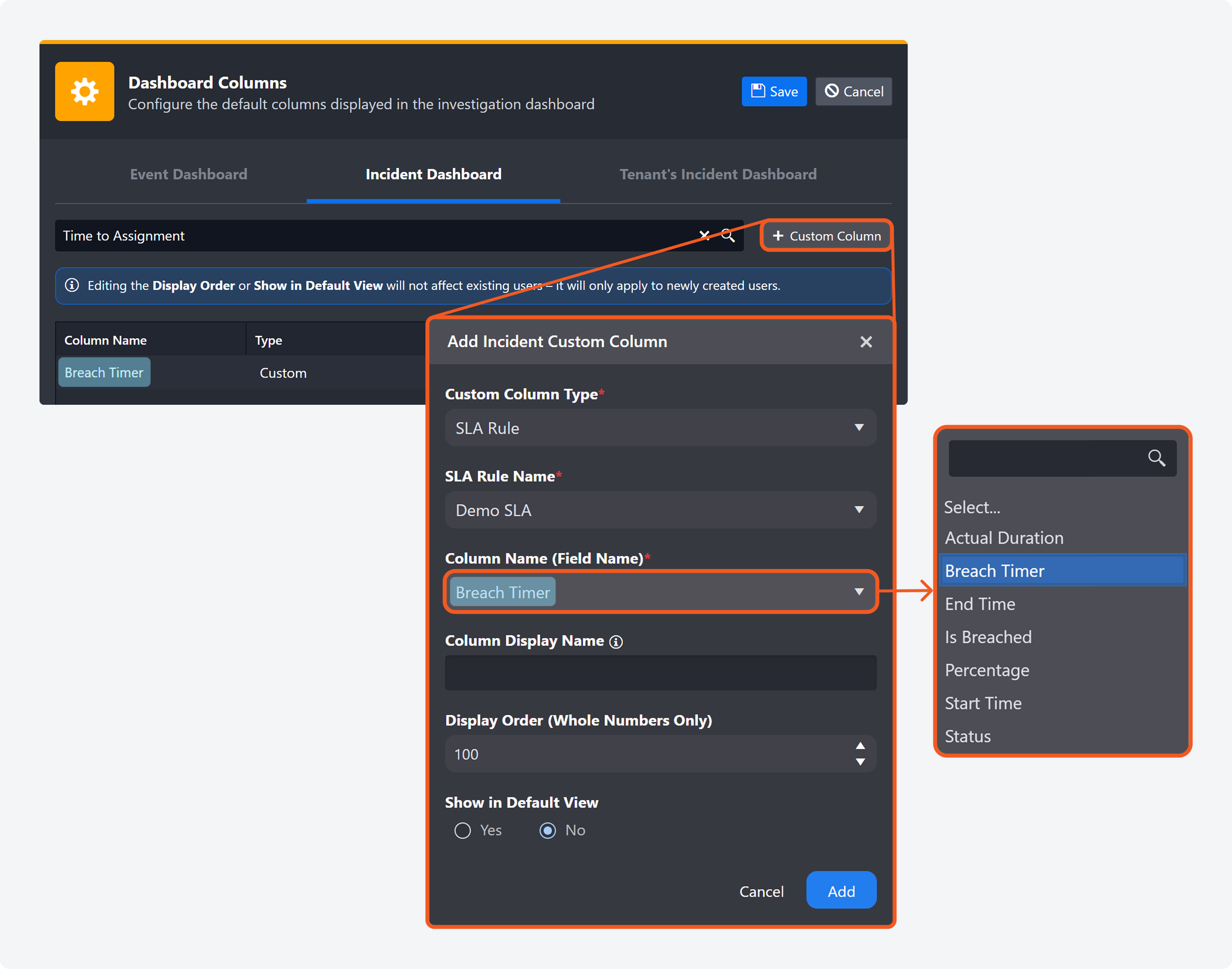Close the Add Incident Custom Column dialog
Viewport: 1232px width, 969px height.
point(866,342)
